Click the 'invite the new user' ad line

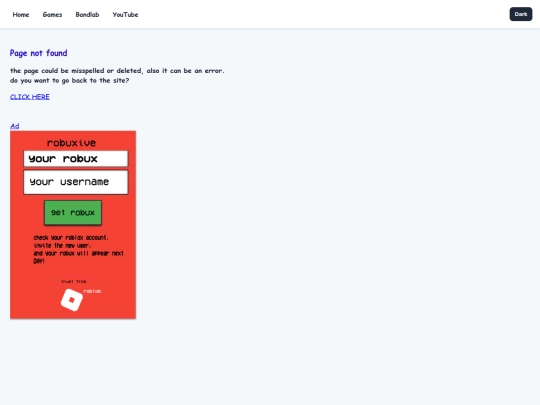62,246
